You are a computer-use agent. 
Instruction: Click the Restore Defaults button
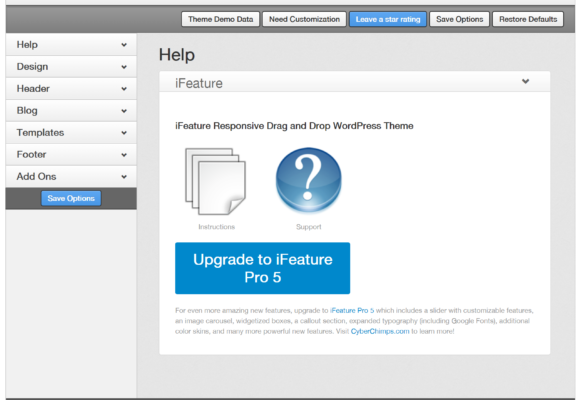tap(528, 19)
